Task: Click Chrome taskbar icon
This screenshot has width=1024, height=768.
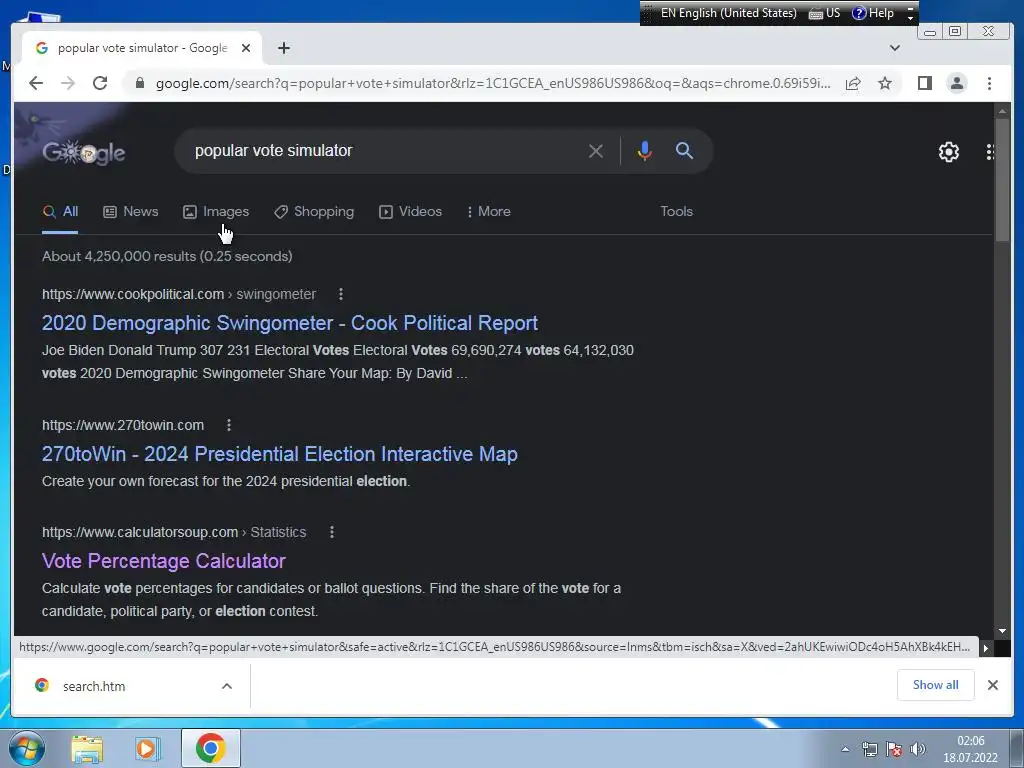Action: click(x=210, y=748)
